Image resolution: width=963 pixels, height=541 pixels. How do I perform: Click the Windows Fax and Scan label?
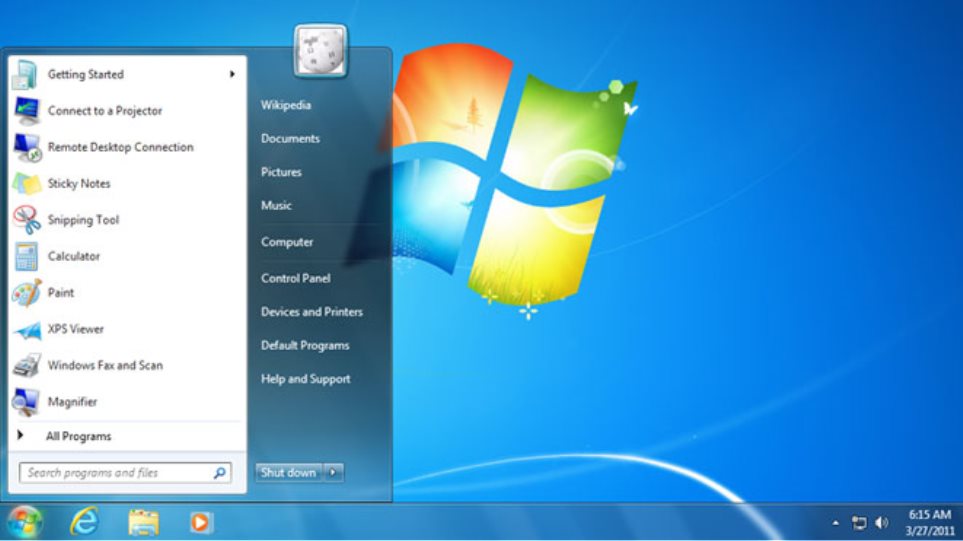(106, 365)
